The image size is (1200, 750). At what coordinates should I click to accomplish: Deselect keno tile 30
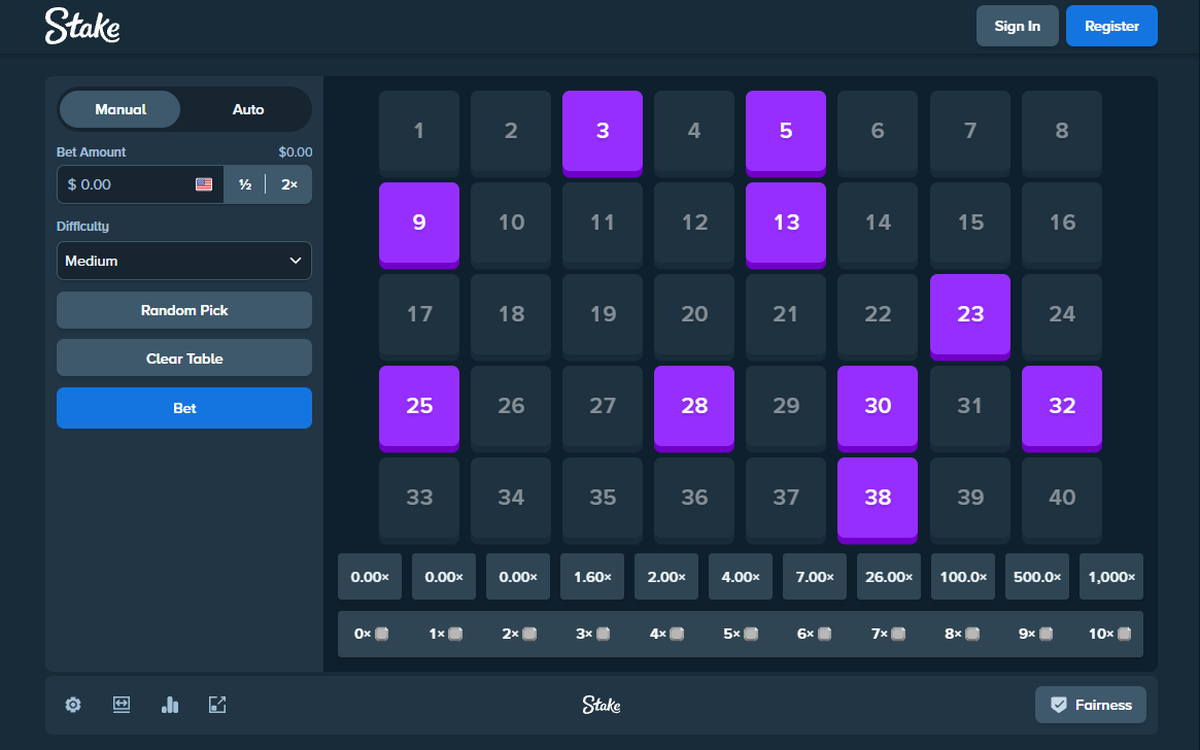877,408
